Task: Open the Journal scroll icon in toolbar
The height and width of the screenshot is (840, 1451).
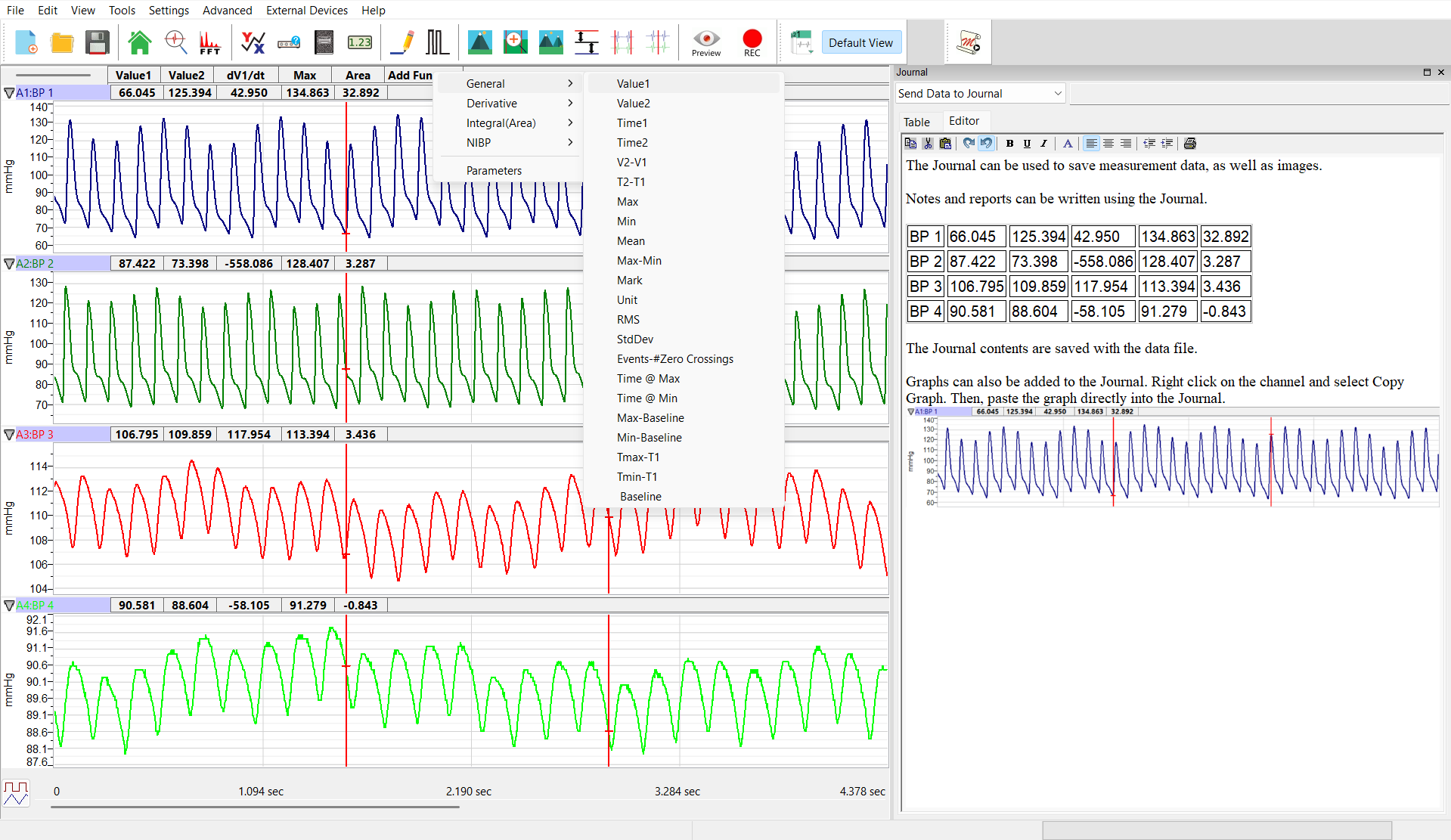Action: [969, 42]
